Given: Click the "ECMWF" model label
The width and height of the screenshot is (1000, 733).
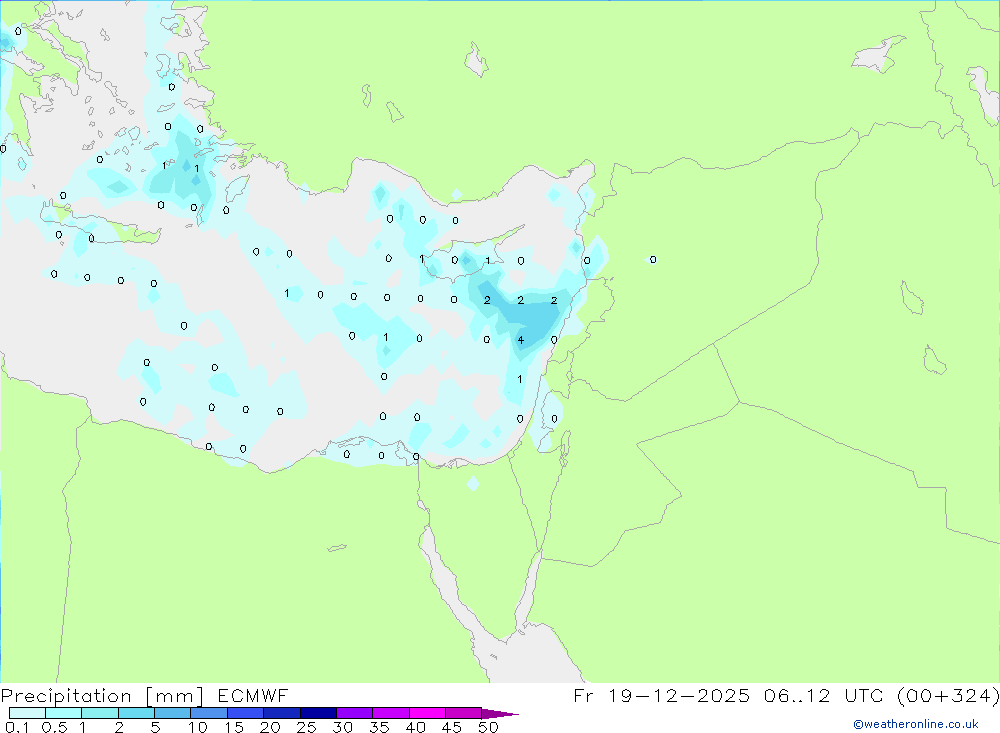Looking at the screenshot, I should point(253,696).
